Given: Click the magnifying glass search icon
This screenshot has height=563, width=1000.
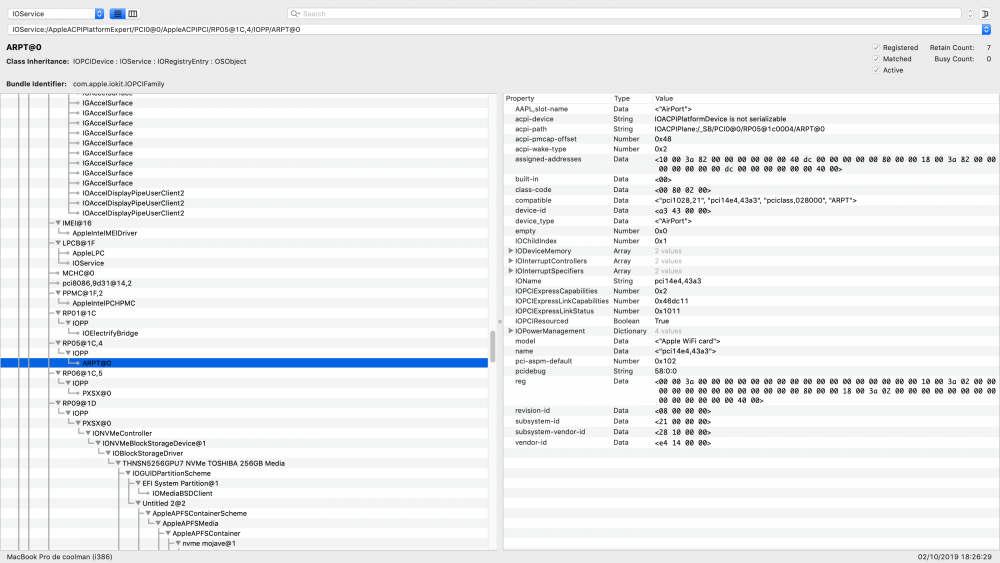Looking at the screenshot, I should 295,14.
